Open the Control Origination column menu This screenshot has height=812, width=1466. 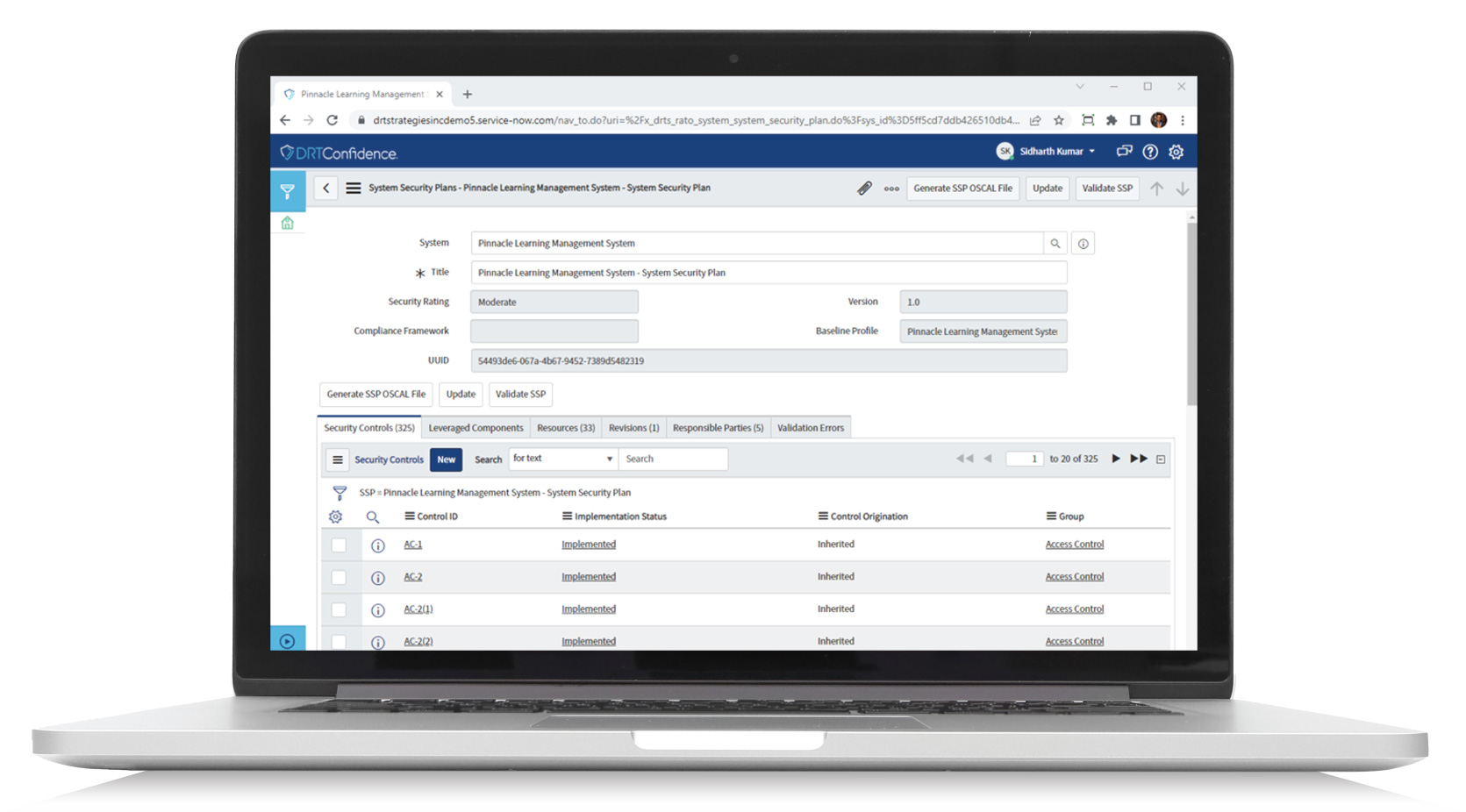[823, 516]
